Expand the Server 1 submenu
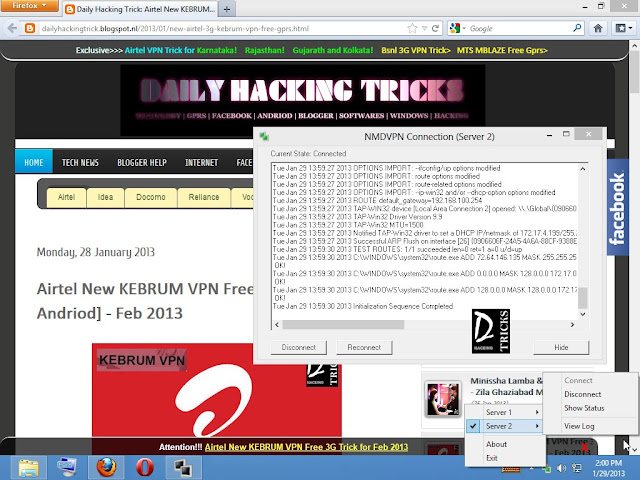The width and height of the screenshot is (640, 480). tap(506, 412)
